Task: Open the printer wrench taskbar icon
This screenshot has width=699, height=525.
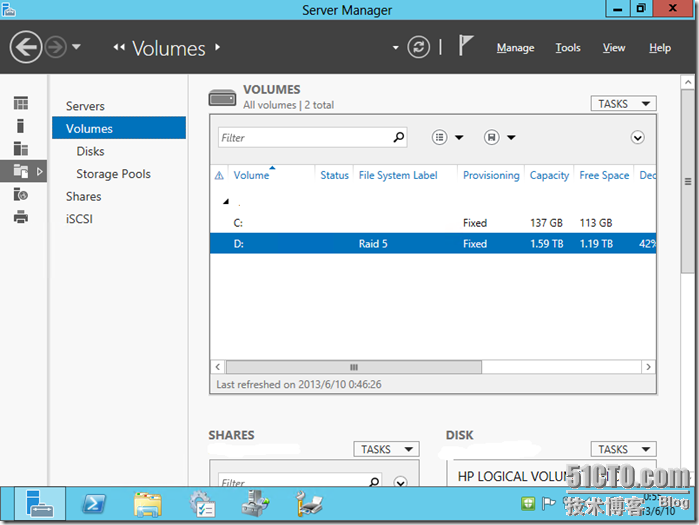Action: point(308,504)
